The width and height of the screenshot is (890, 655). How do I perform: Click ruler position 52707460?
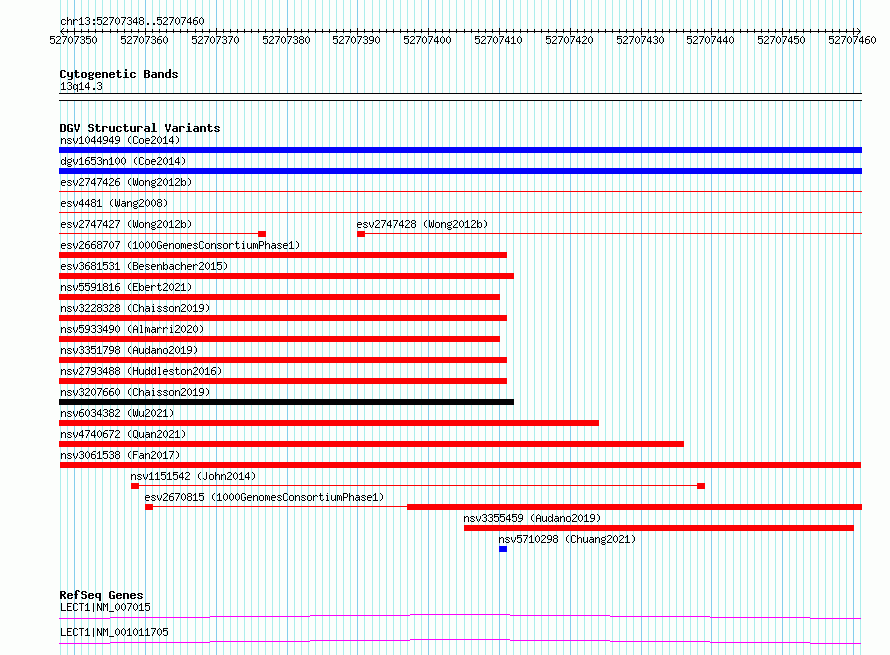pyautogui.click(x=852, y=40)
